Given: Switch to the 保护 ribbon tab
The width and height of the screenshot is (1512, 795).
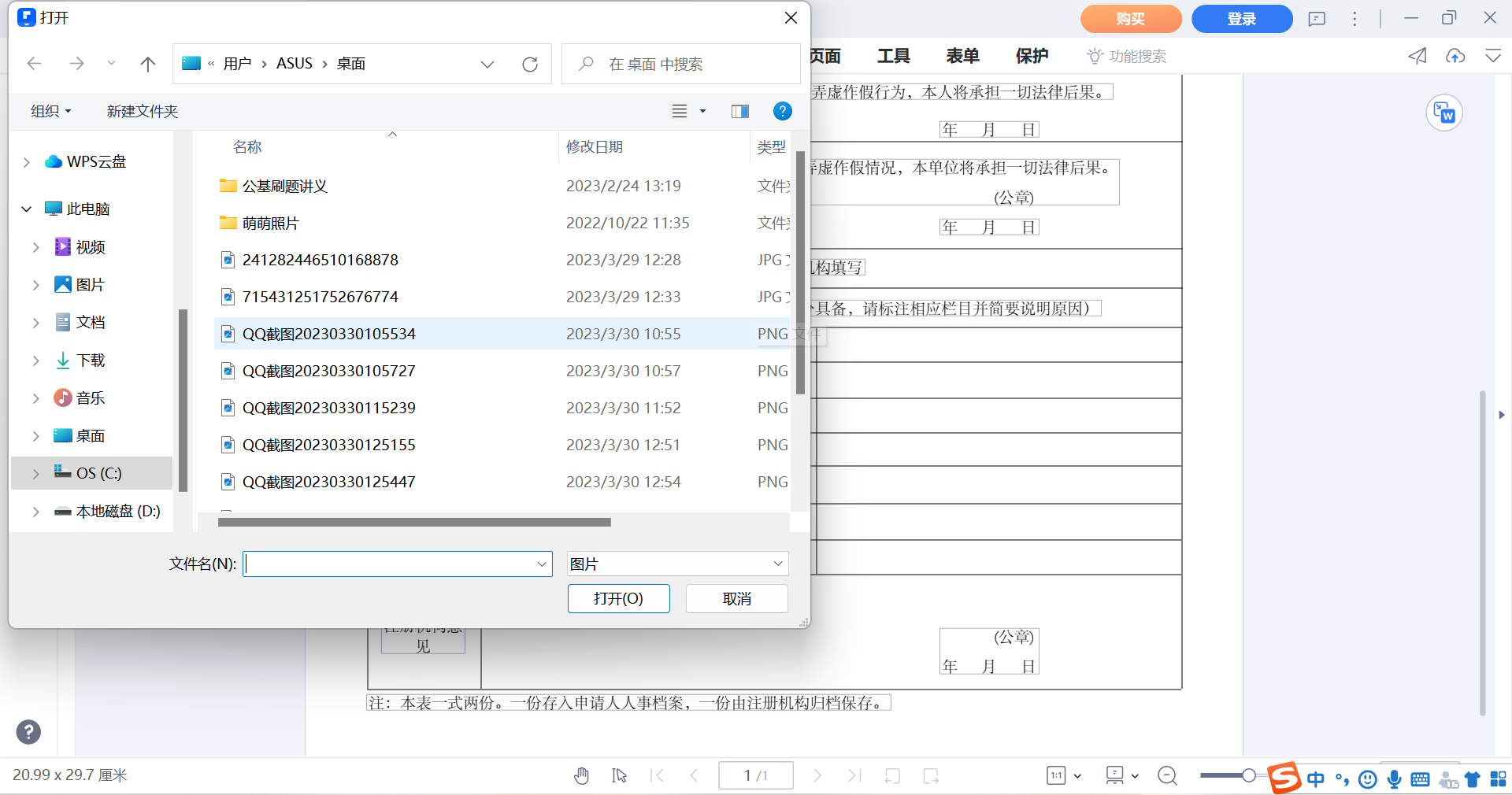Looking at the screenshot, I should click(x=1032, y=56).
